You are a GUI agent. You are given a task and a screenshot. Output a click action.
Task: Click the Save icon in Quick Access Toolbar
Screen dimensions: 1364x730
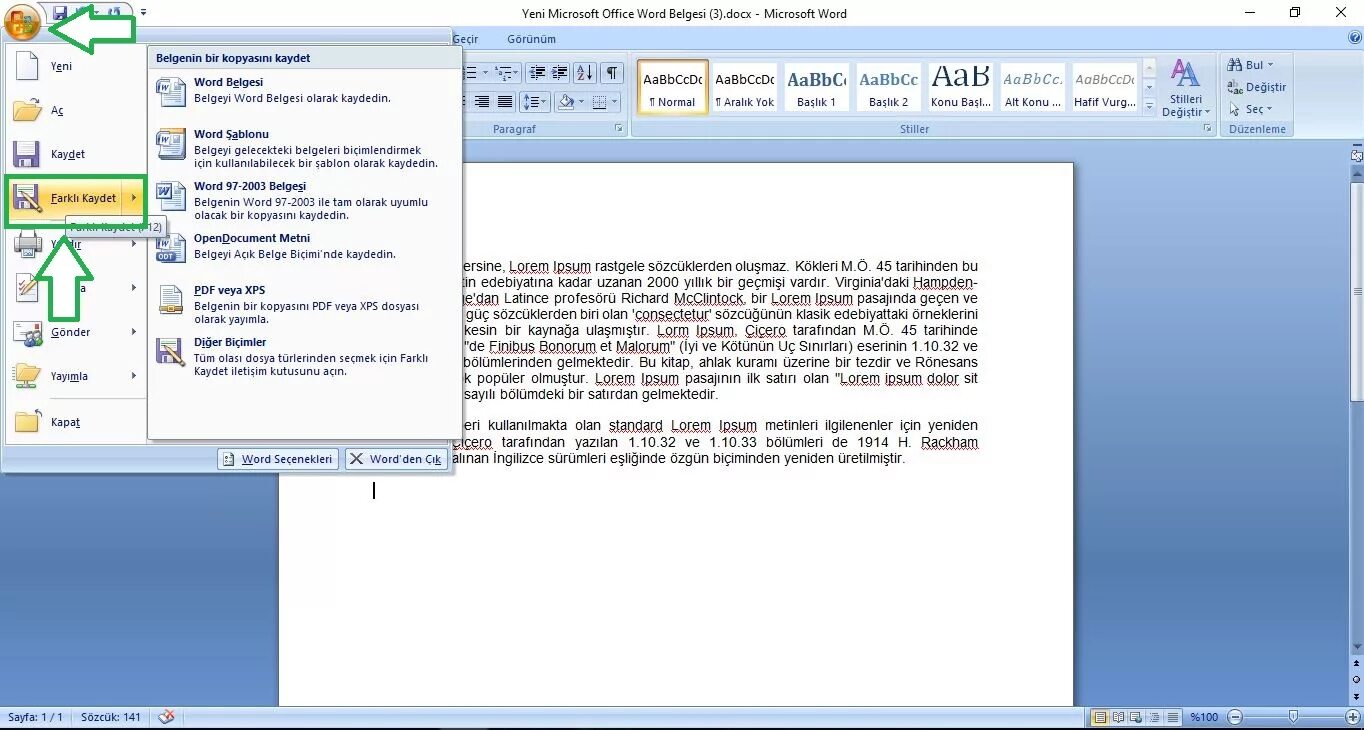coord(60,13)
